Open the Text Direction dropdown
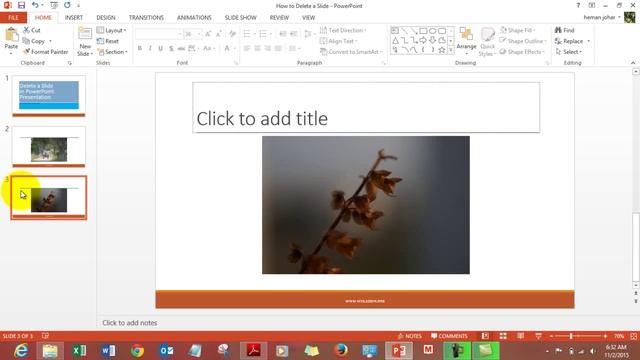The image size is (640, 360). pos(343,30)
